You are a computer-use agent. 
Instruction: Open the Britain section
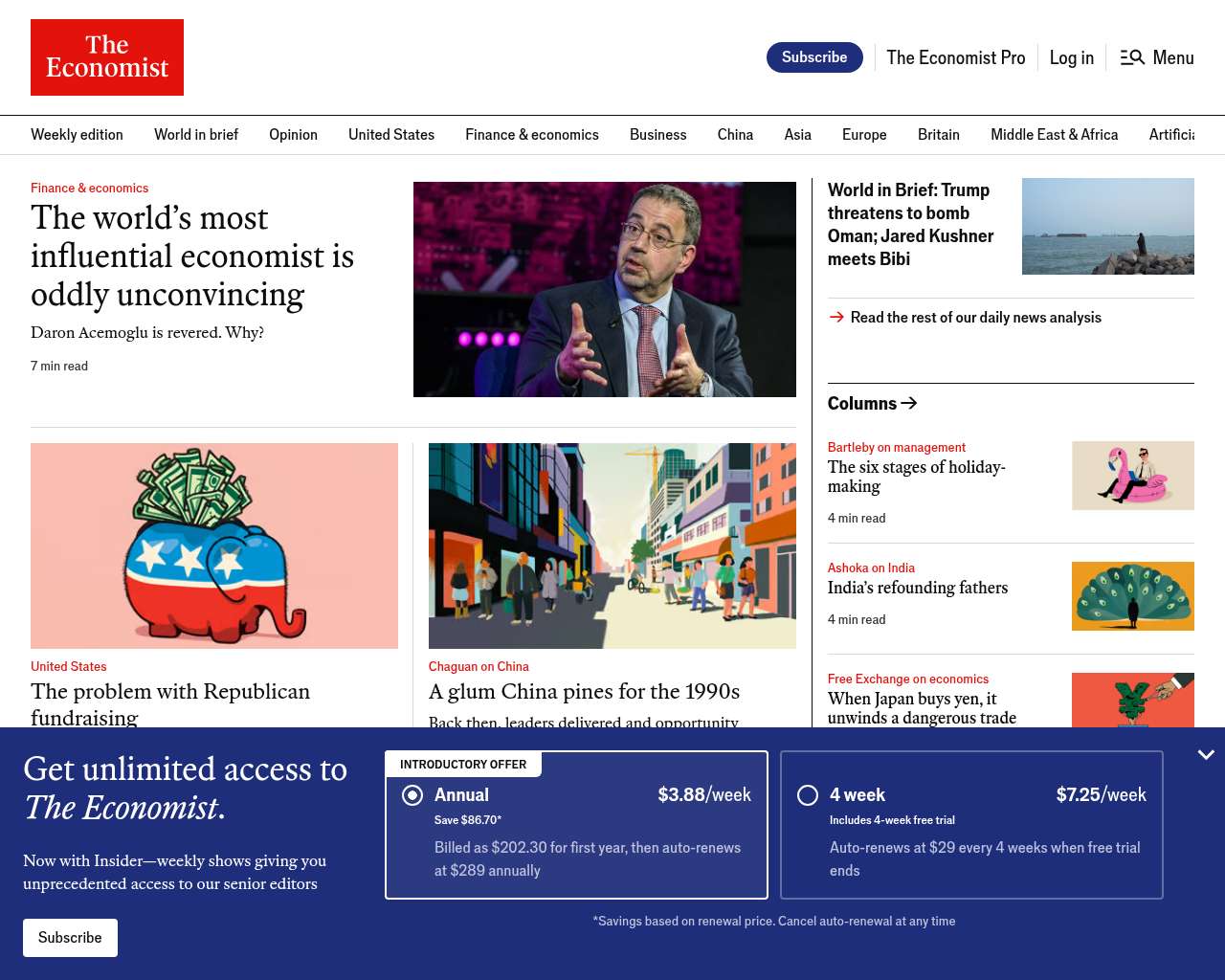[939, 135]
